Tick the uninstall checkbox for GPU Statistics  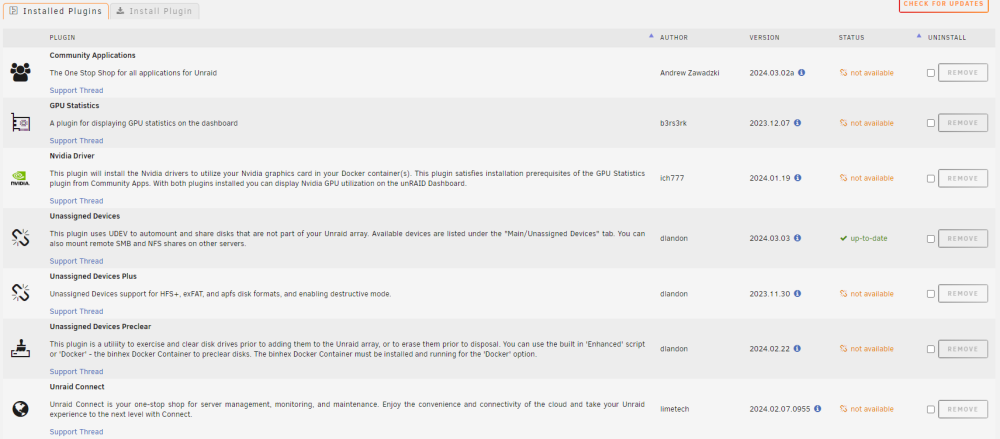coord(931,123)
